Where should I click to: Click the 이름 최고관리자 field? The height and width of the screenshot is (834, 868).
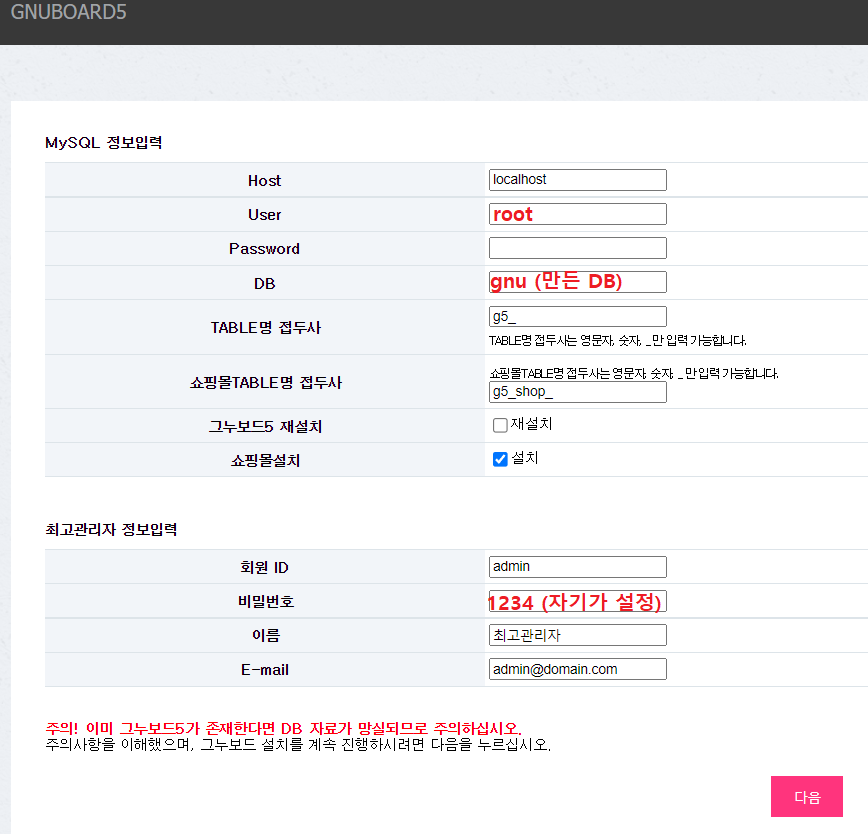pyautogui.click(x=577, y=635)
